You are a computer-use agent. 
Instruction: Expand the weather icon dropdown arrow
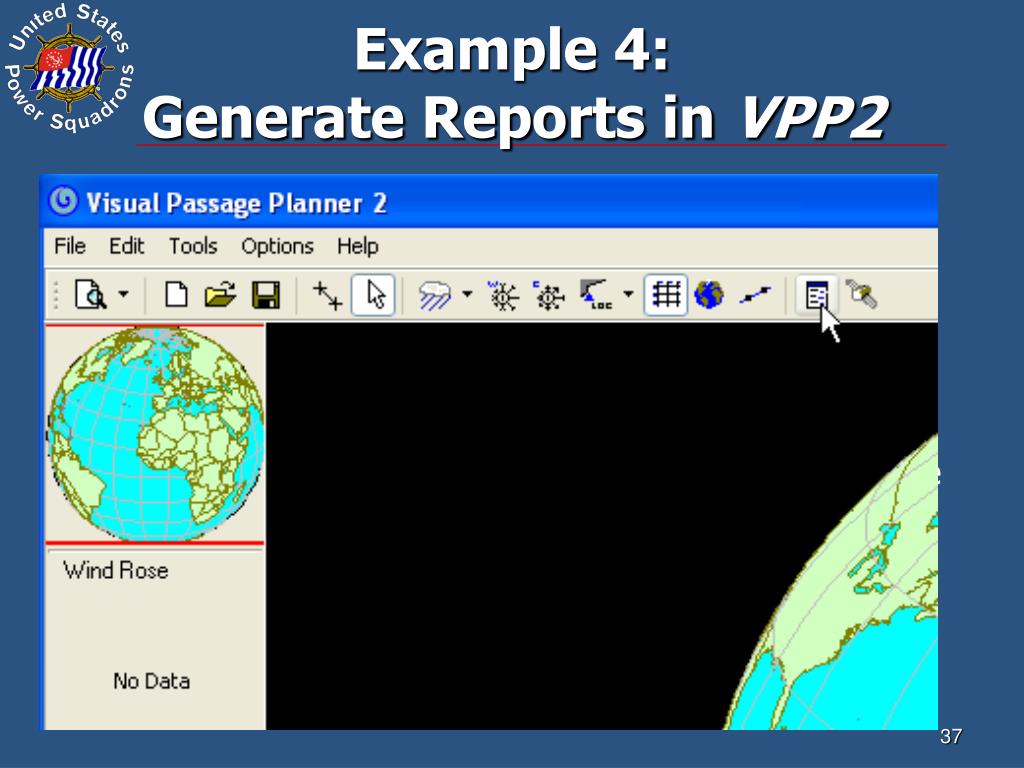point(467,294)
